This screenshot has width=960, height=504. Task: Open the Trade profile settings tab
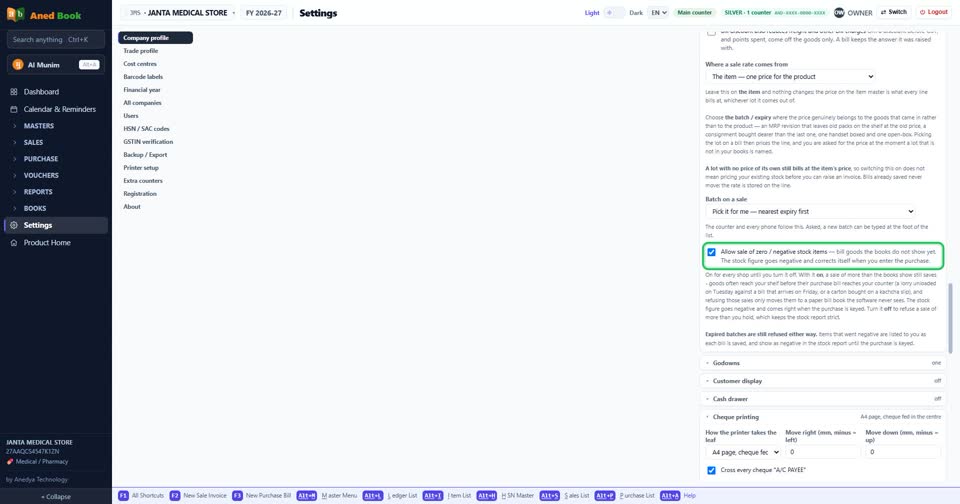point(156,51)
